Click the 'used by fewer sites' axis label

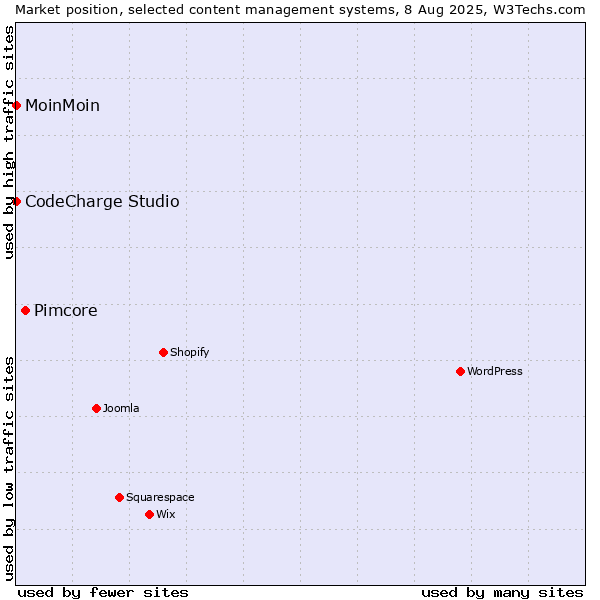tap(103, 593)
